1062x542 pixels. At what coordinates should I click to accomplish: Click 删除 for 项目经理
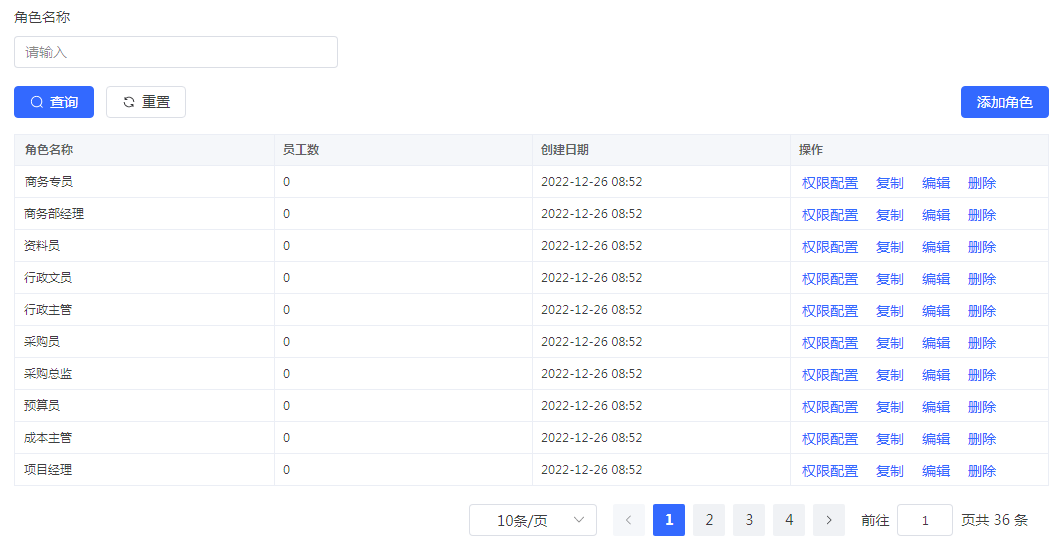982,471
